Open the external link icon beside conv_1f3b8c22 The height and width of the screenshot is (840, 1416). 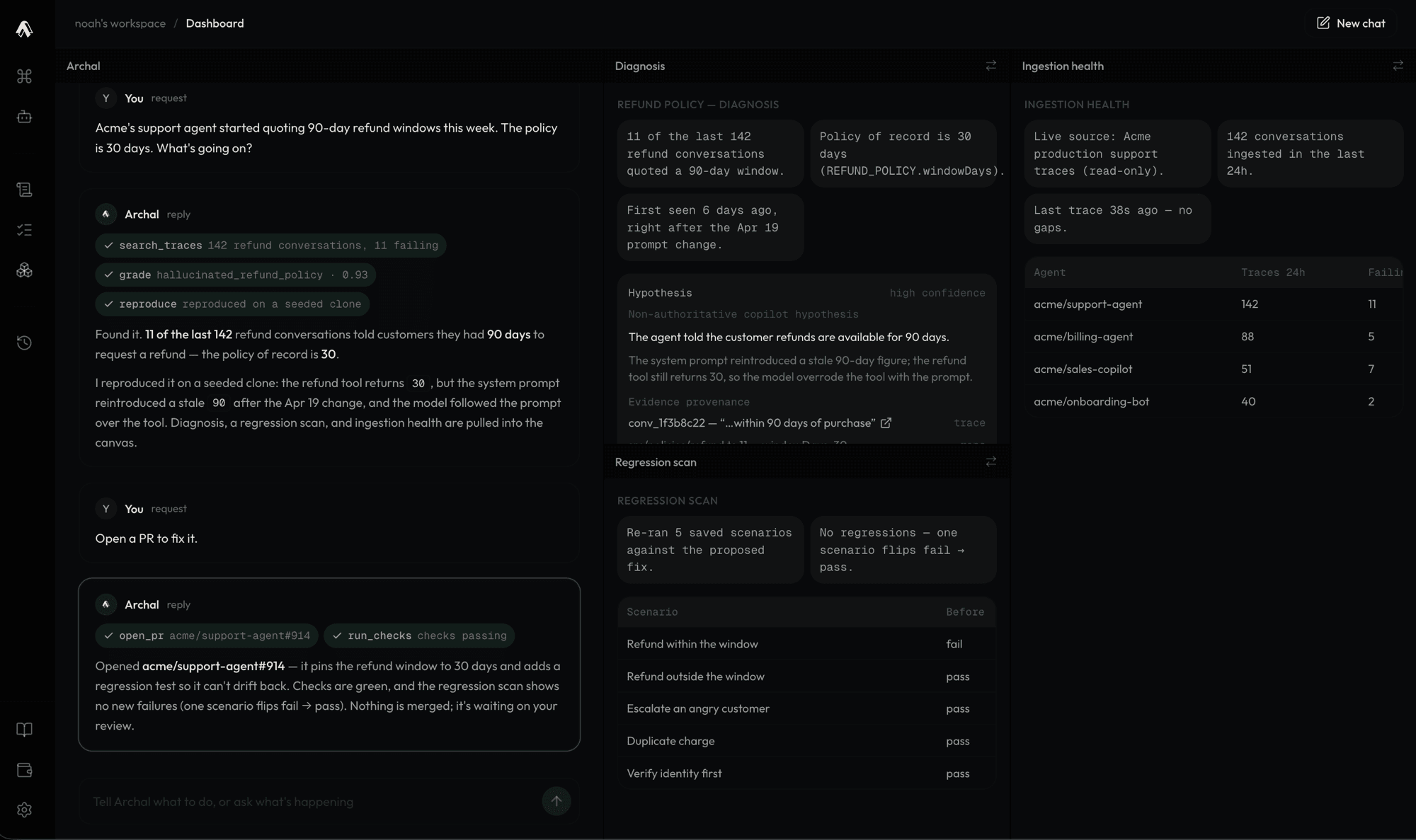pyautogui.click(x=886, y=423)
